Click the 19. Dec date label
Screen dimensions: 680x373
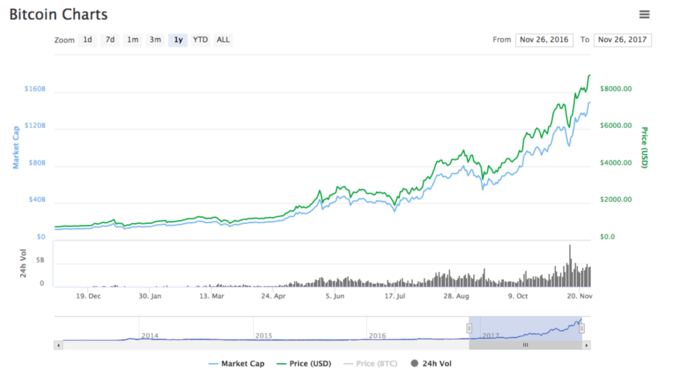(x=88, y=296)
